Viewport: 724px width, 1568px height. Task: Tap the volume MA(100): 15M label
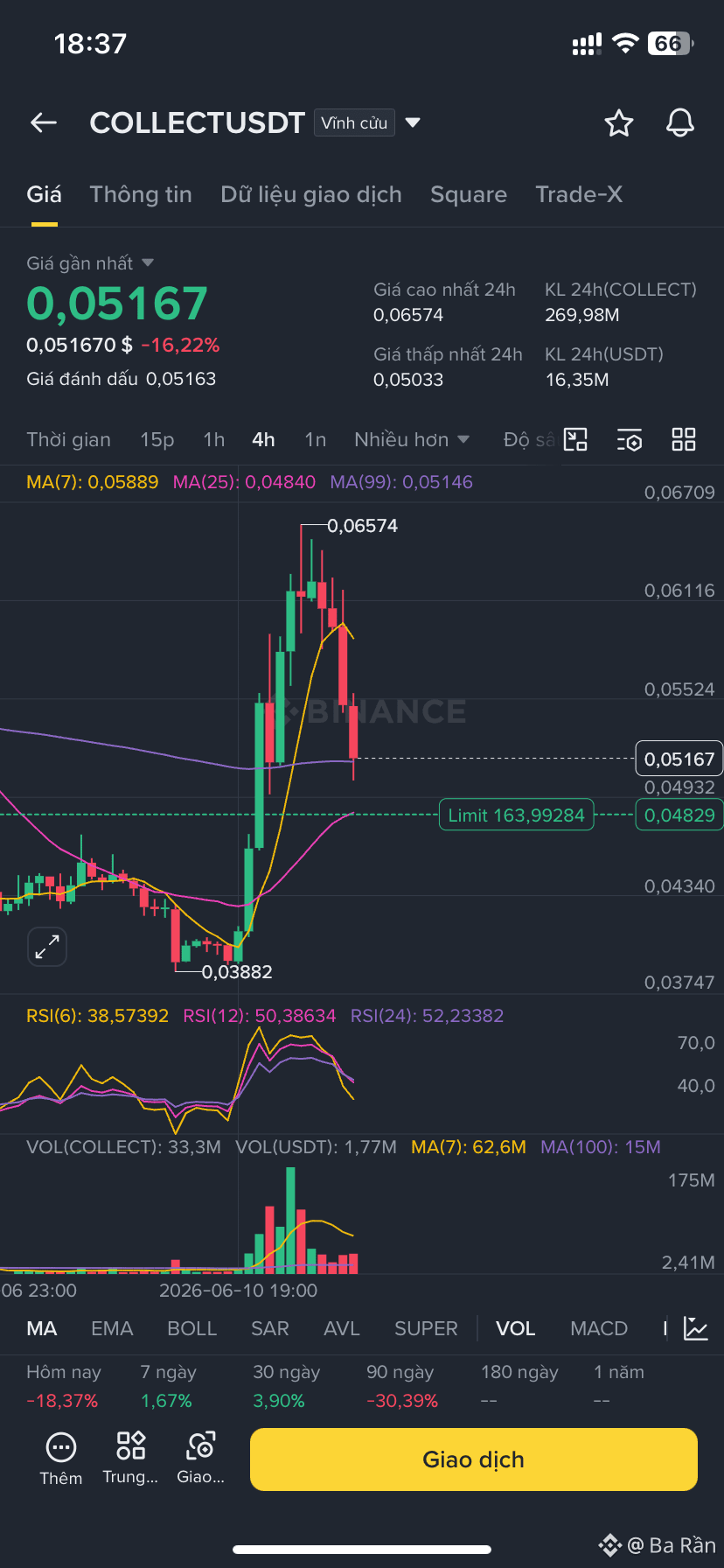601,1147
